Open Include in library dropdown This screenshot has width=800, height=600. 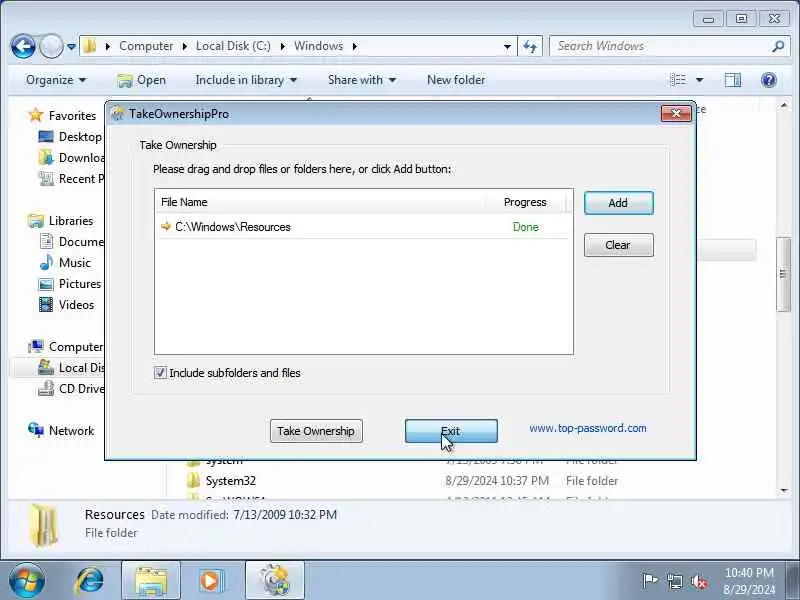246,80
